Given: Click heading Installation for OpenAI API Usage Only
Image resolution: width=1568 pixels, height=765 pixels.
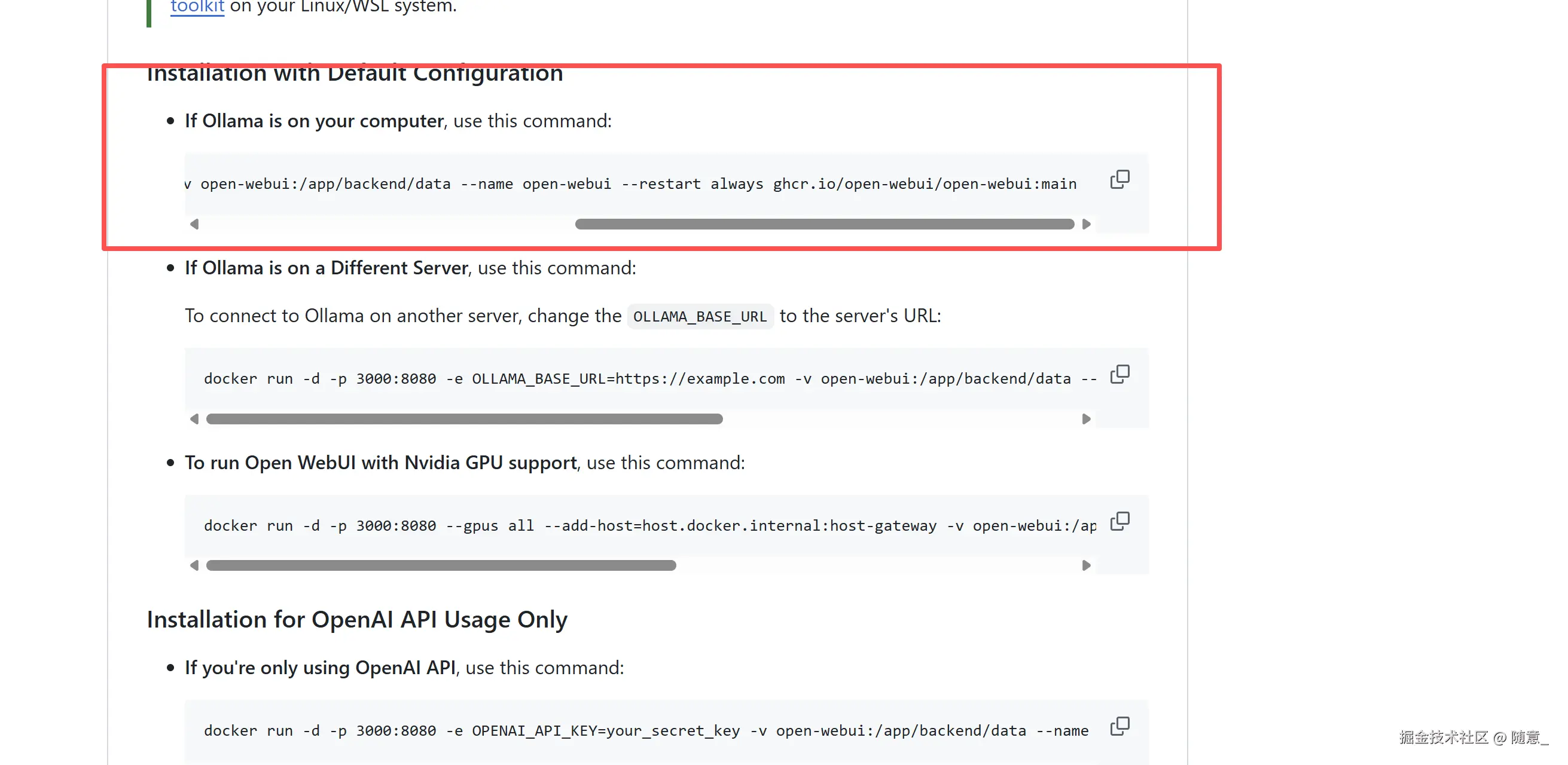Looking at the screenshot, I should (x=356, y=620).
